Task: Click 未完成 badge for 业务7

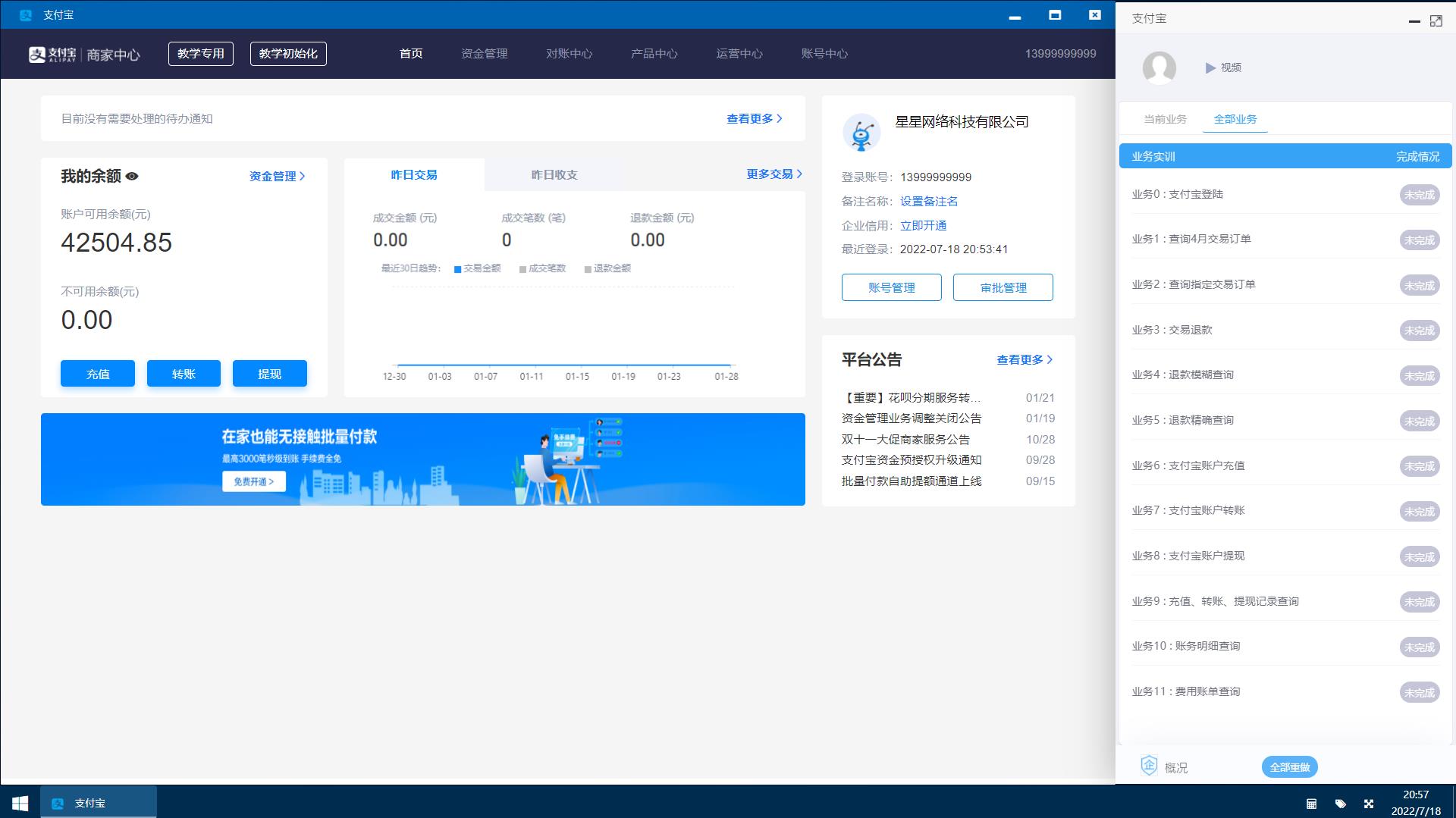Action: [x=1419, y=512]
